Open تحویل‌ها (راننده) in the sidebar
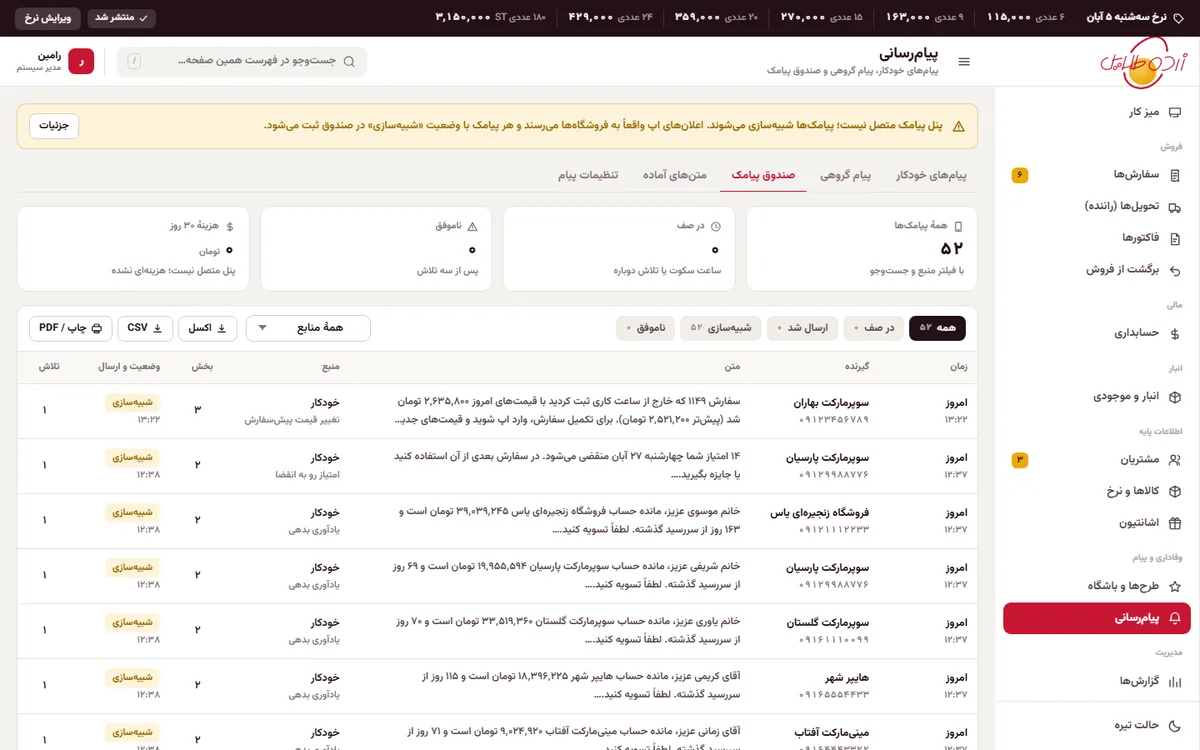1200x750 pixels. 1097,206
